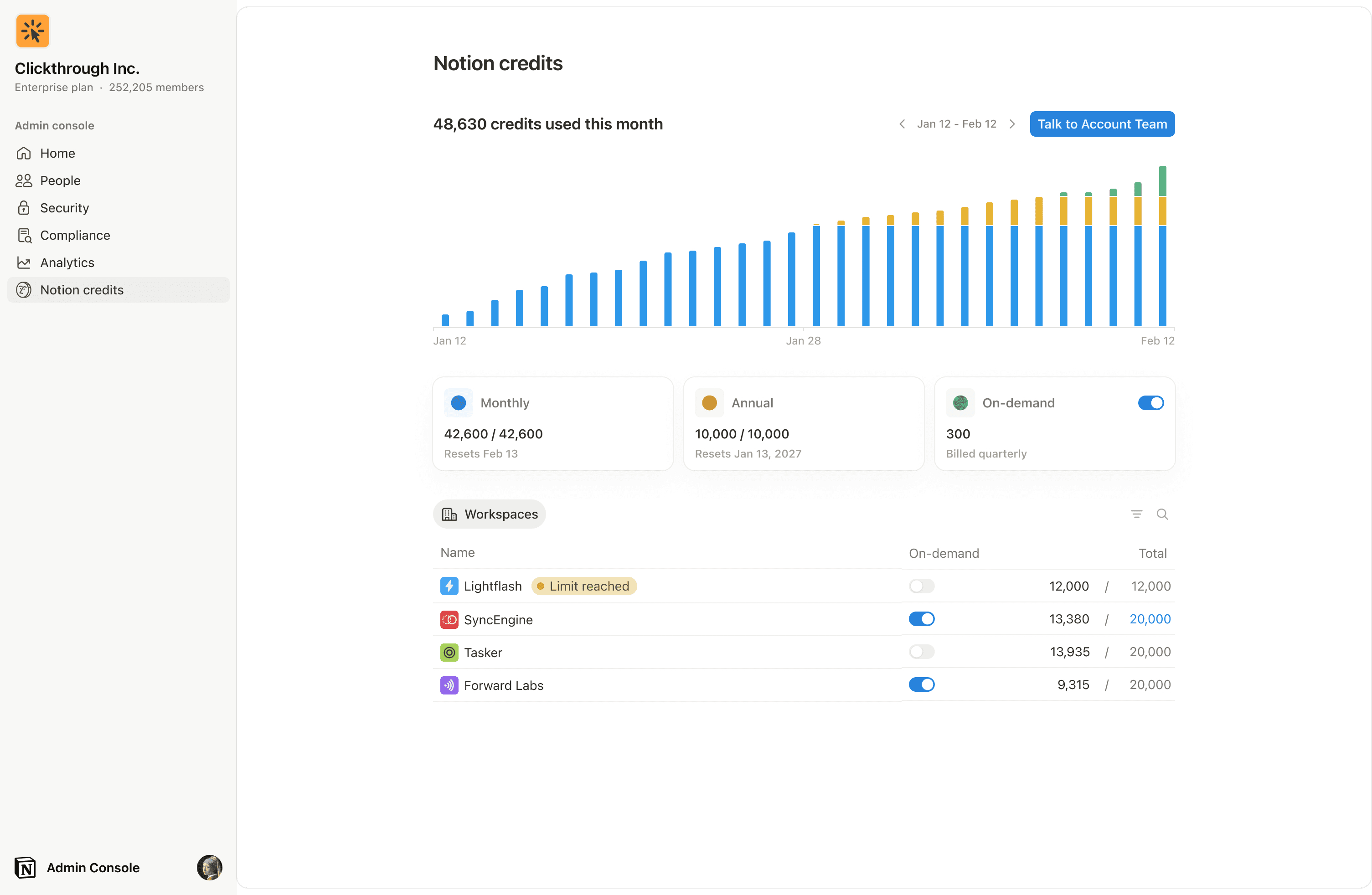Disable on-demand for Forward Labs workspace

922,684
